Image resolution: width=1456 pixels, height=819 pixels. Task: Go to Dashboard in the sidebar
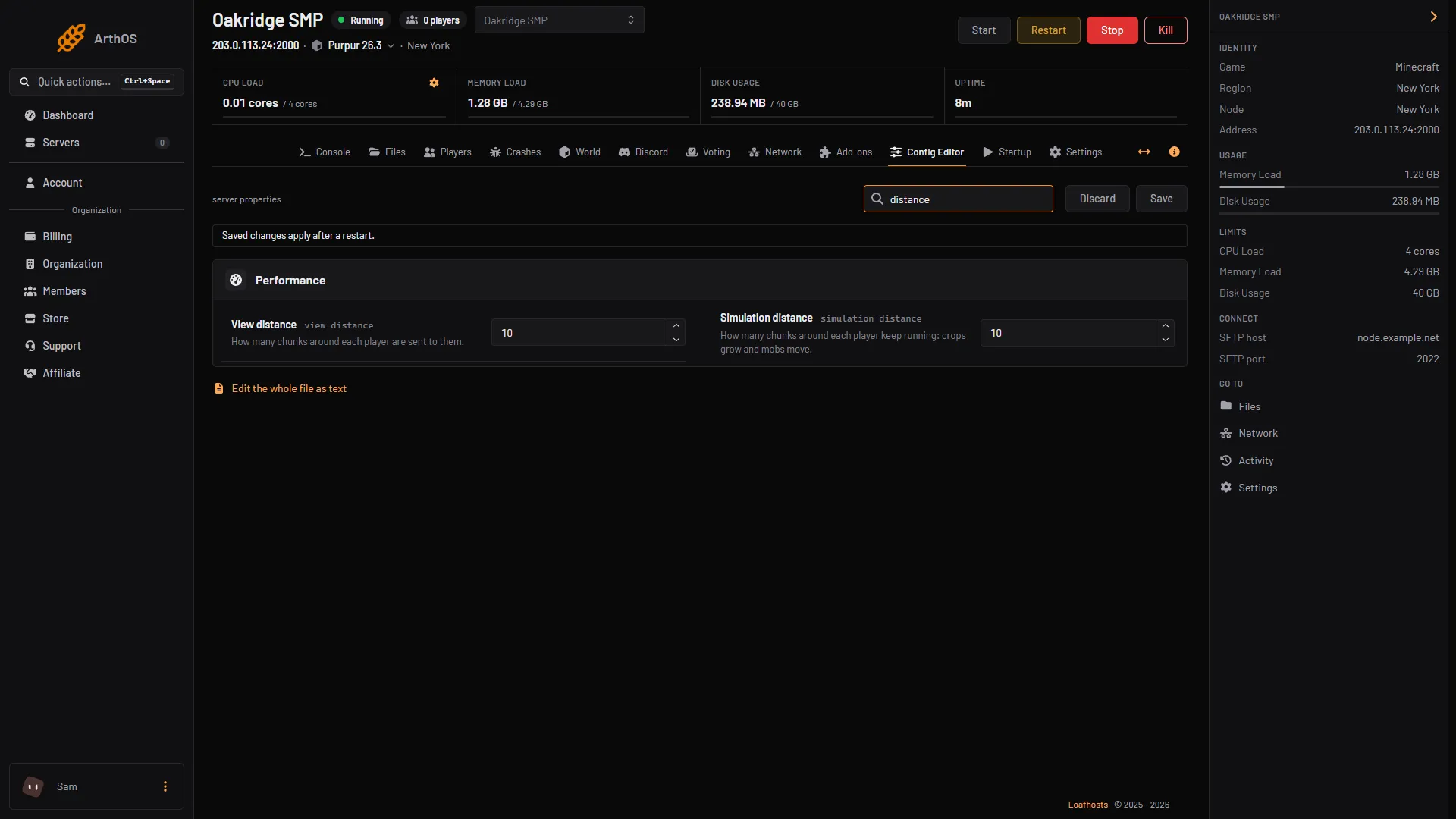[96, 115]
